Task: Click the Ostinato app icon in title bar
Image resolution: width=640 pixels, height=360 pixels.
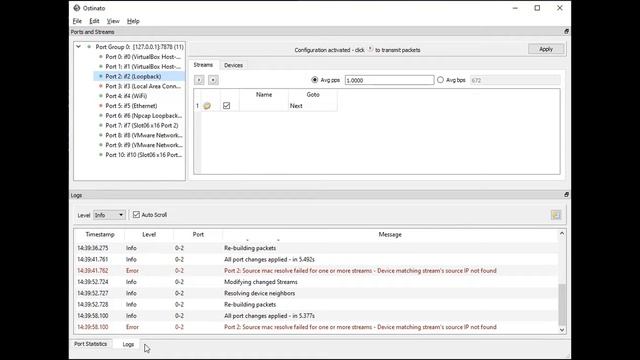Action: click(77, 8)
